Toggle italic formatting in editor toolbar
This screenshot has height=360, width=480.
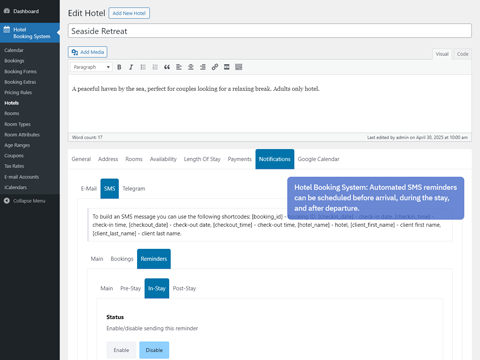point(131,67)
